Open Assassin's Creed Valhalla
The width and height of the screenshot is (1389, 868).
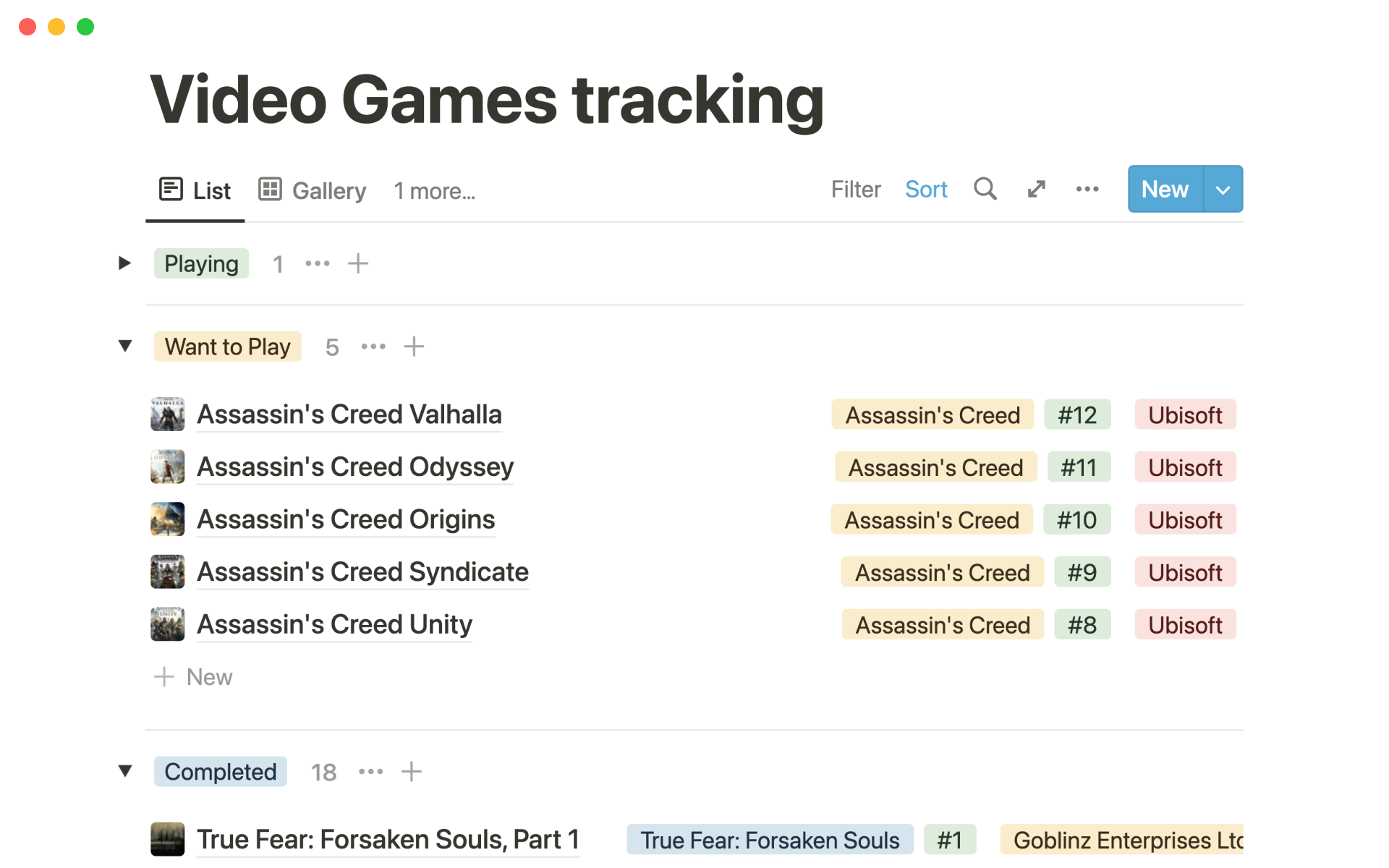click(x=349, y=414)
